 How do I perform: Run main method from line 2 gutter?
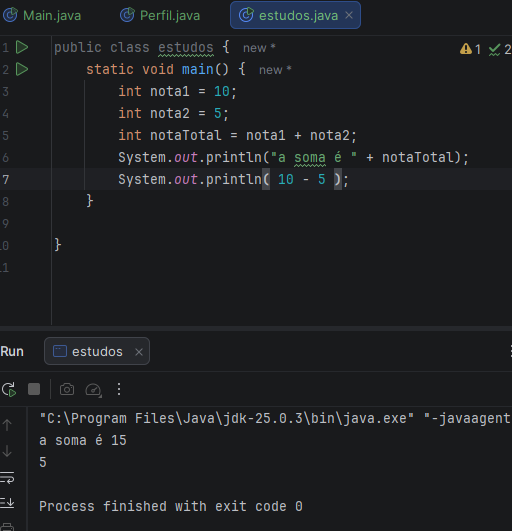click(22, 69)
